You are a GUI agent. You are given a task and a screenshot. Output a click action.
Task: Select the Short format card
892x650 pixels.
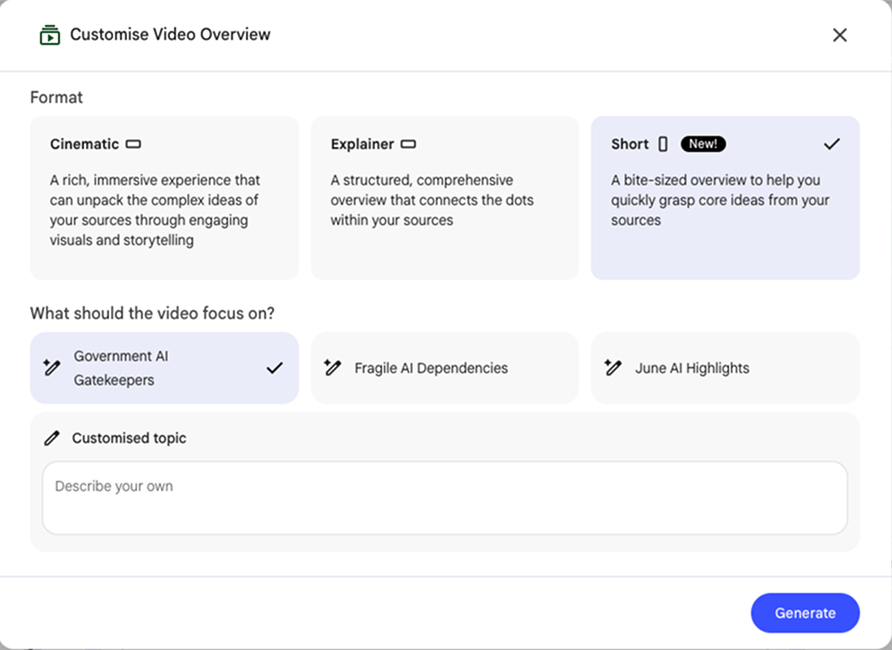pyautogui.click(x=725, y=198)
